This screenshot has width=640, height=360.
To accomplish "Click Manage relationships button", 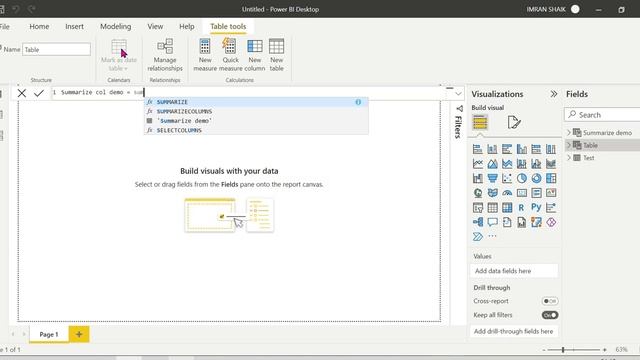I will pos(165,56).
